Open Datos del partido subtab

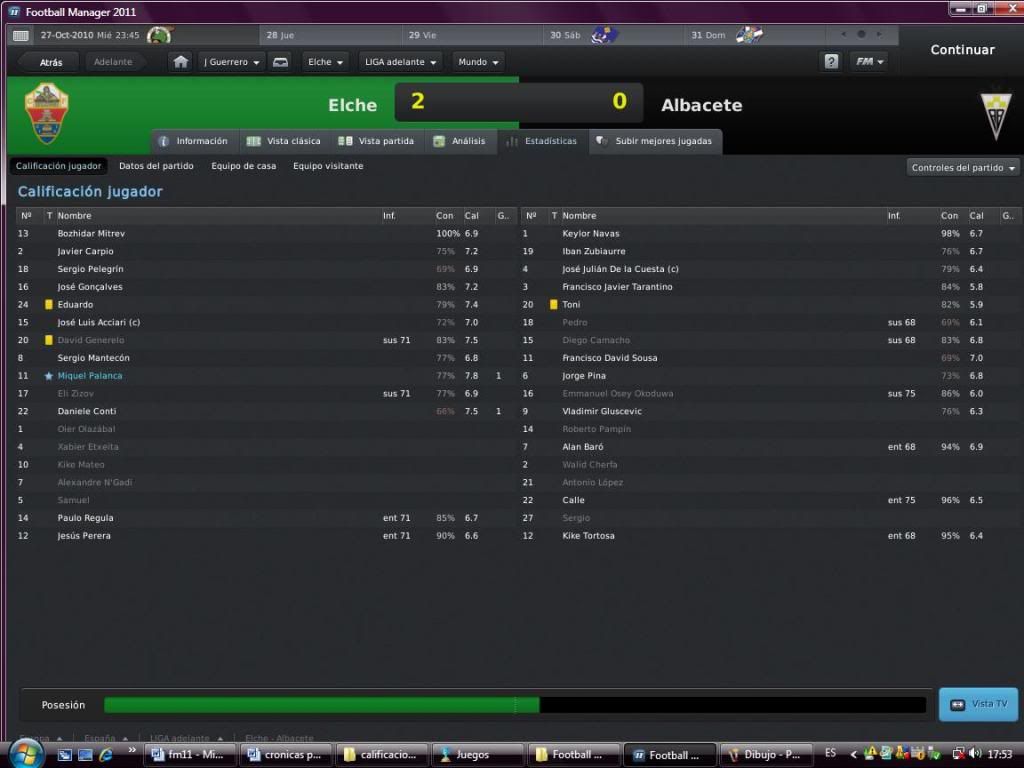click(156, 166)
